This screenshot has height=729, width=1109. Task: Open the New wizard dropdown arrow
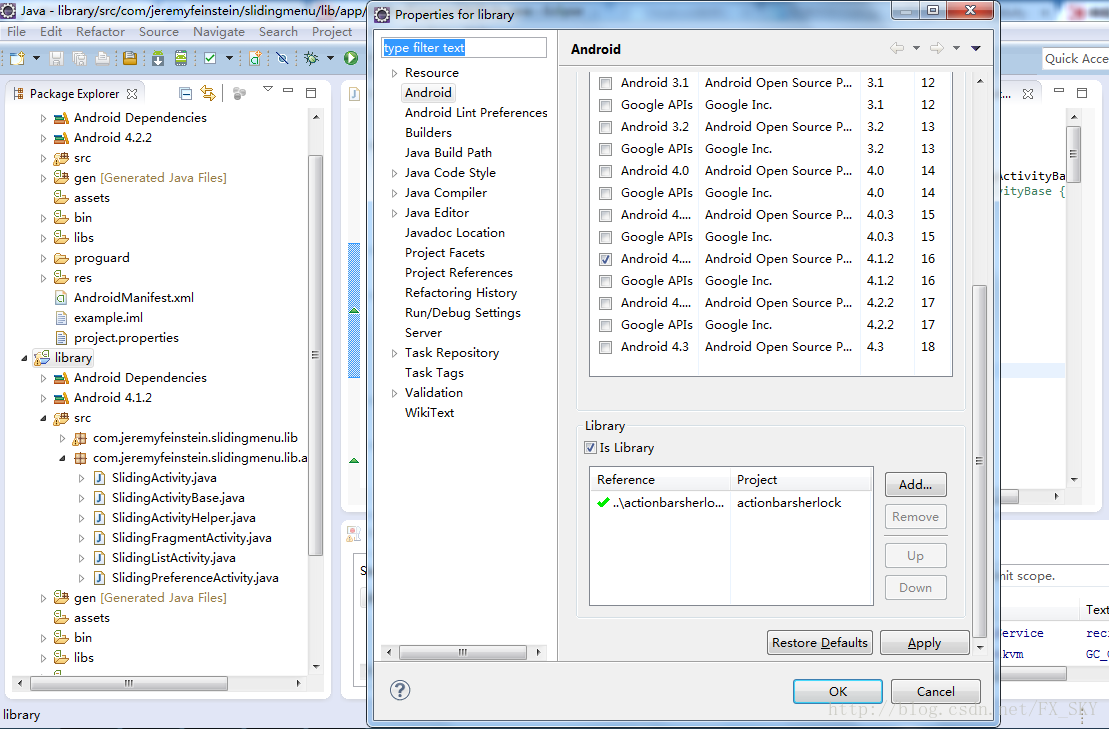coord(36,58)
